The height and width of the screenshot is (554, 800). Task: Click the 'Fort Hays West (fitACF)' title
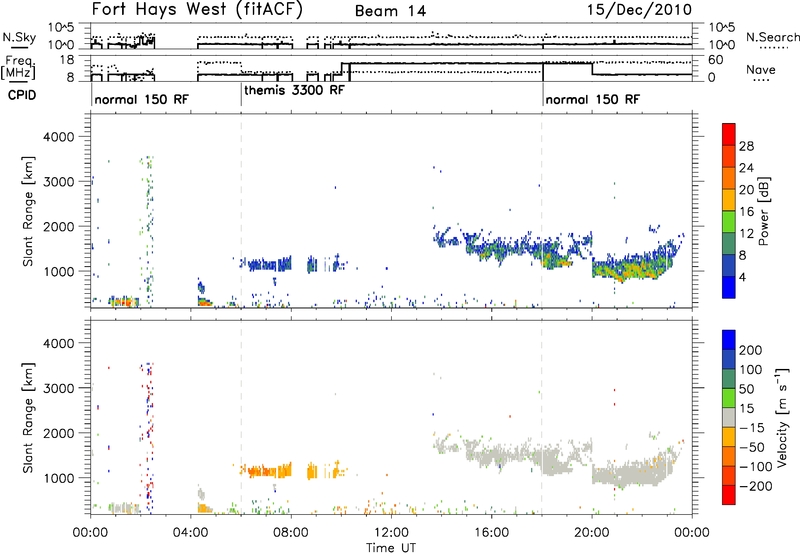[x=197, y=10]
